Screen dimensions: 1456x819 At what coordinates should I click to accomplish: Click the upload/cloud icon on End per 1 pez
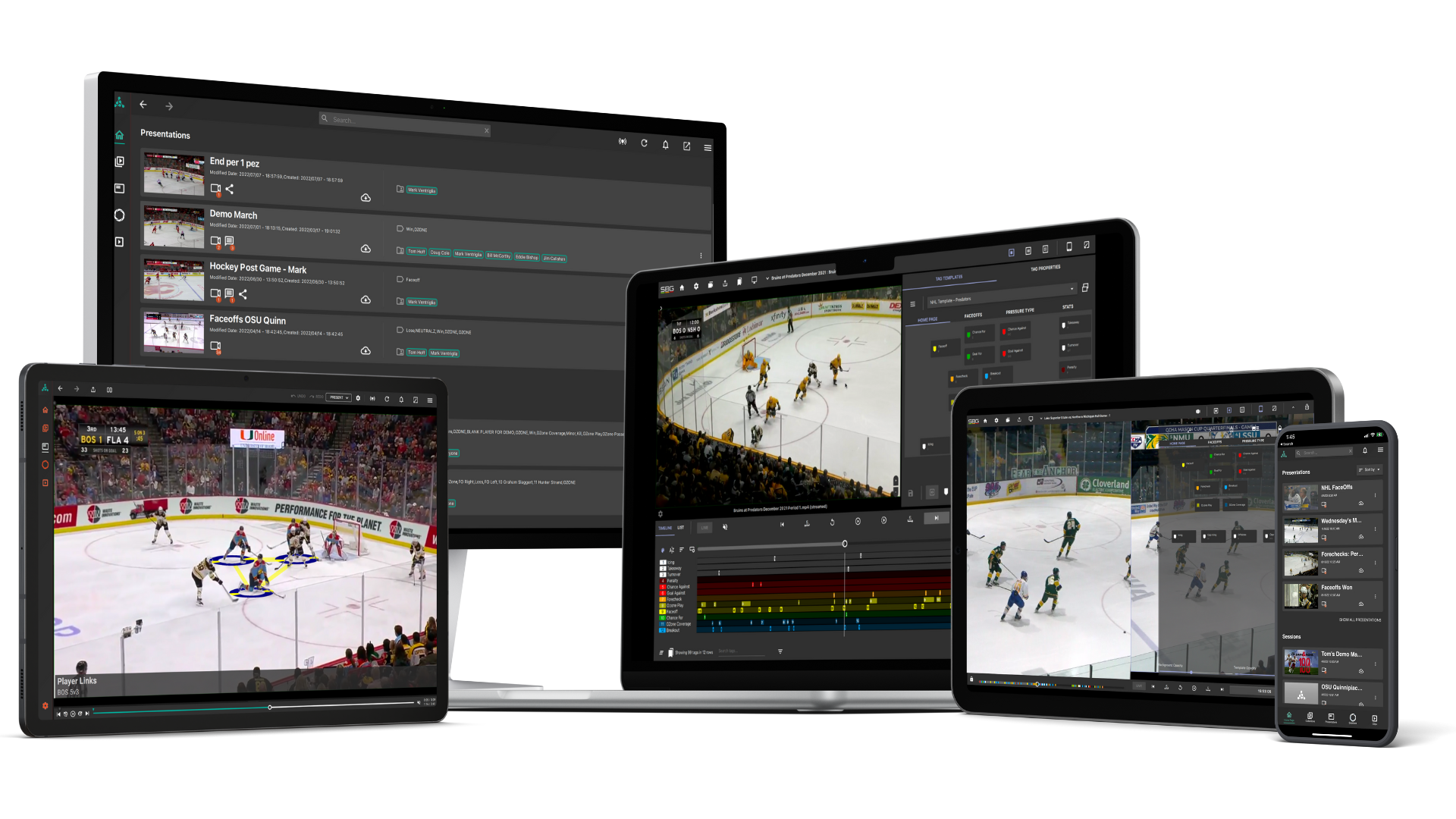pyautogui.click(x=365, y=197)
